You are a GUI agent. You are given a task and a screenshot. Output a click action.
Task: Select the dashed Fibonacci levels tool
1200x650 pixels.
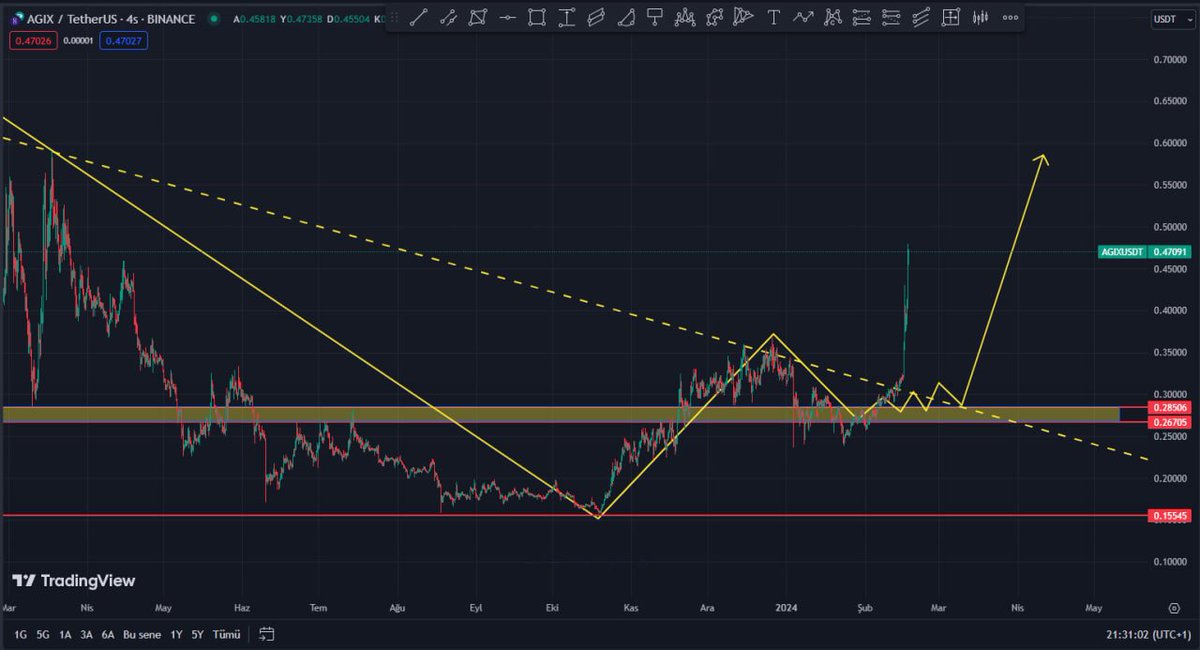[891, 17]
